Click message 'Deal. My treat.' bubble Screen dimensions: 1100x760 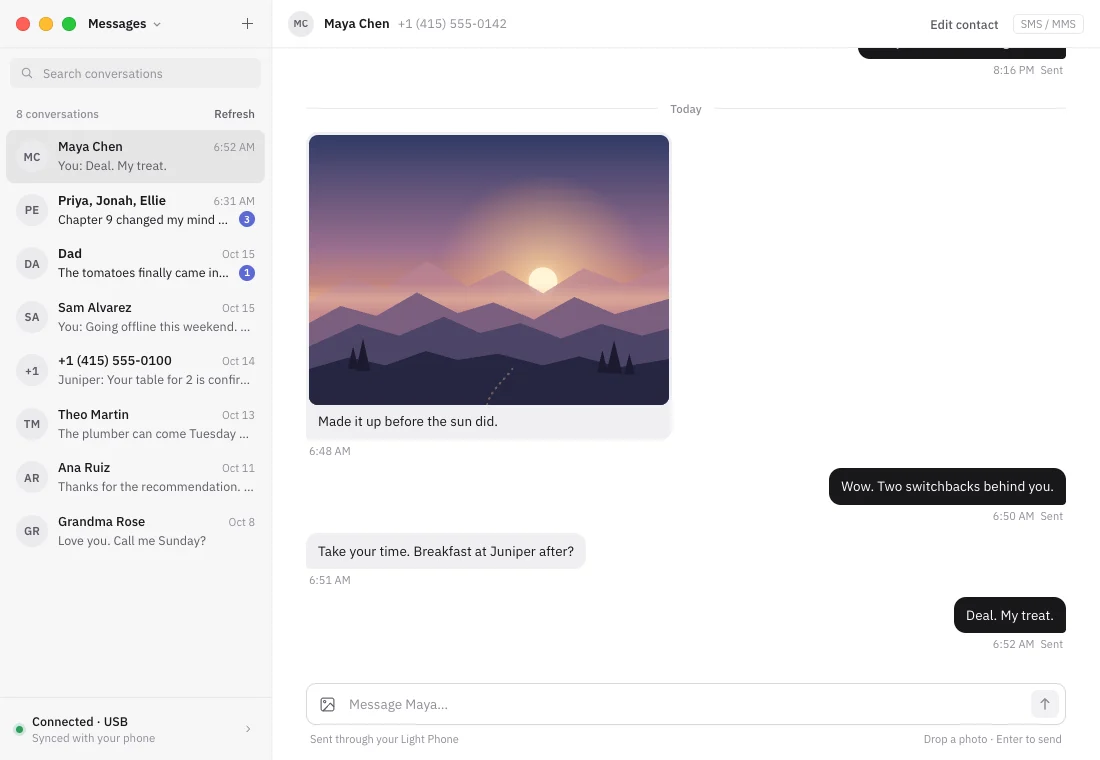point(1010,615)
